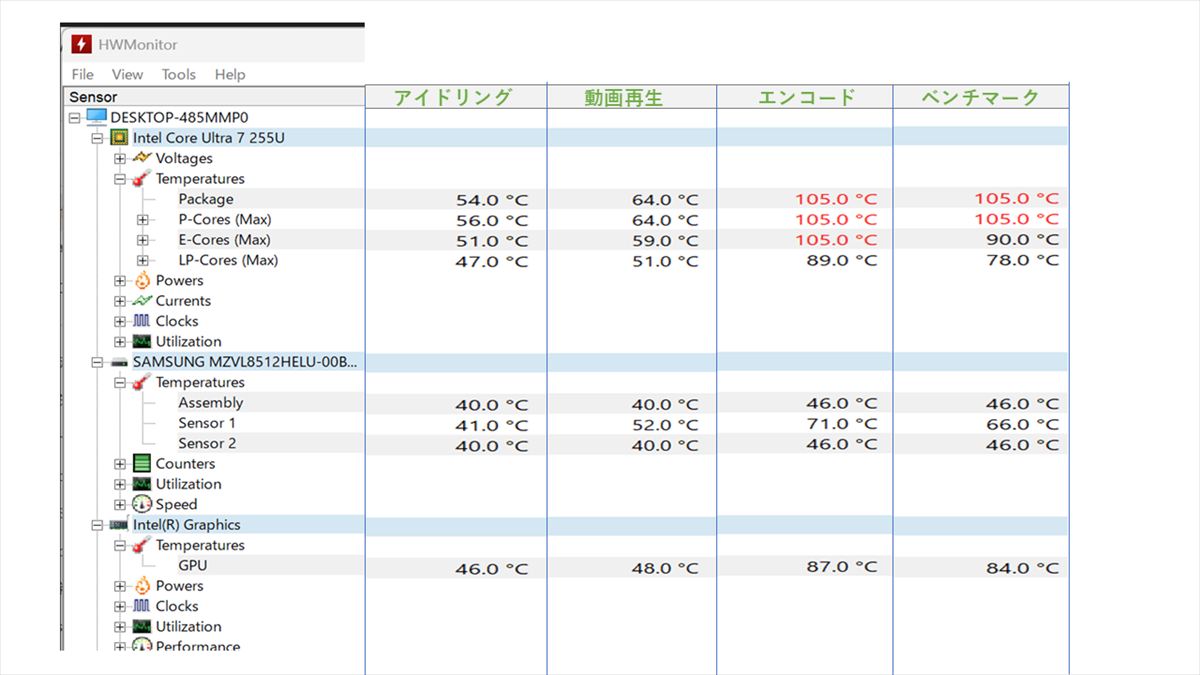Expand the Voltages node
Viewport: 1200px width, 675px height.
tap(120, 159)
